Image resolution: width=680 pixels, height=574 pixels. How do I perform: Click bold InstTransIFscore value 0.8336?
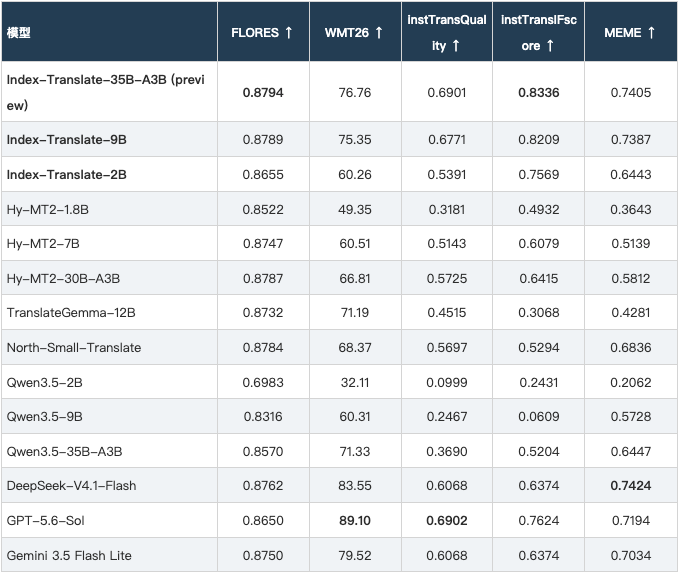pos(539,92)
